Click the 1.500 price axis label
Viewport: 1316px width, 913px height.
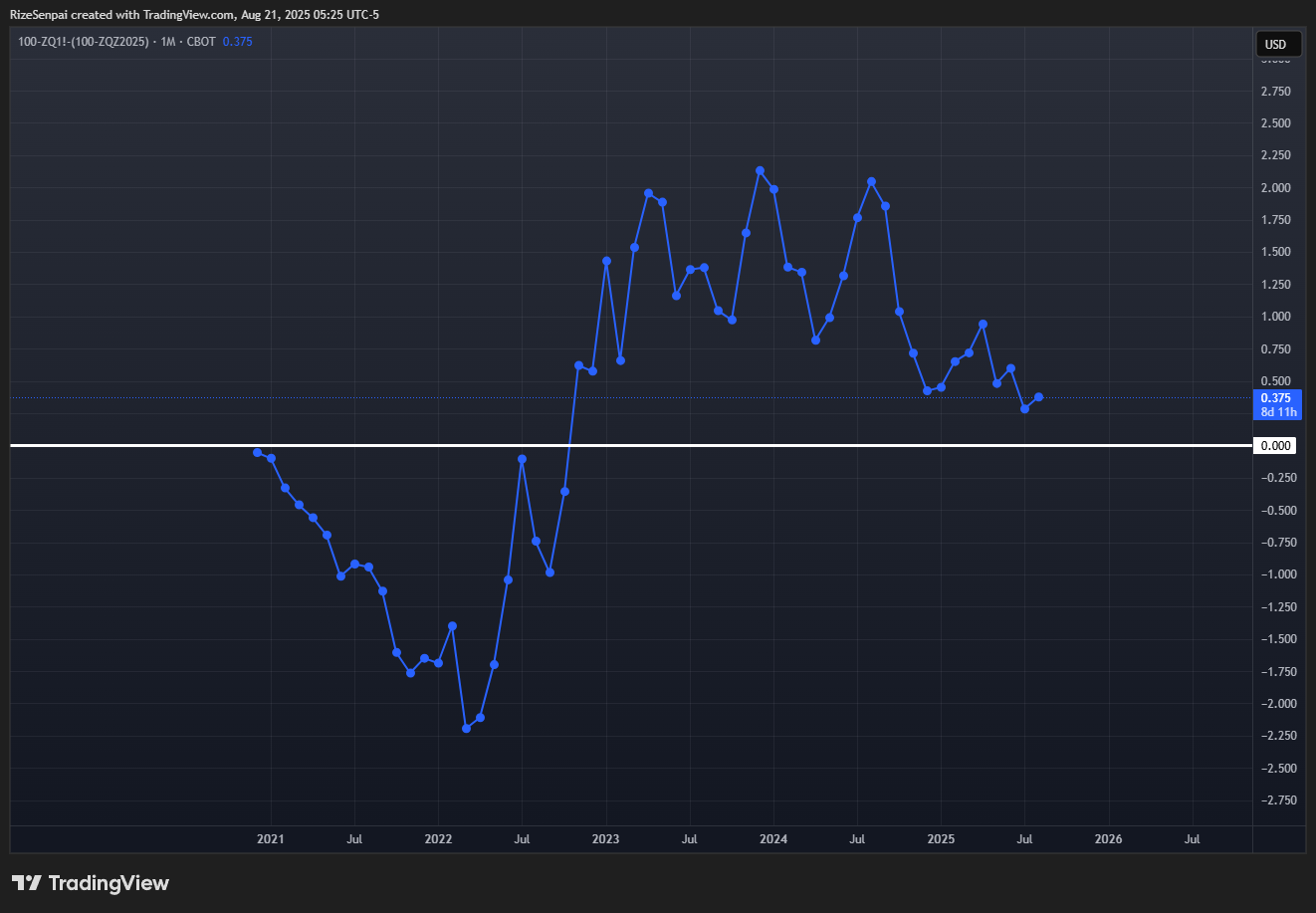pyautogui.click(x=1276, y=252)
